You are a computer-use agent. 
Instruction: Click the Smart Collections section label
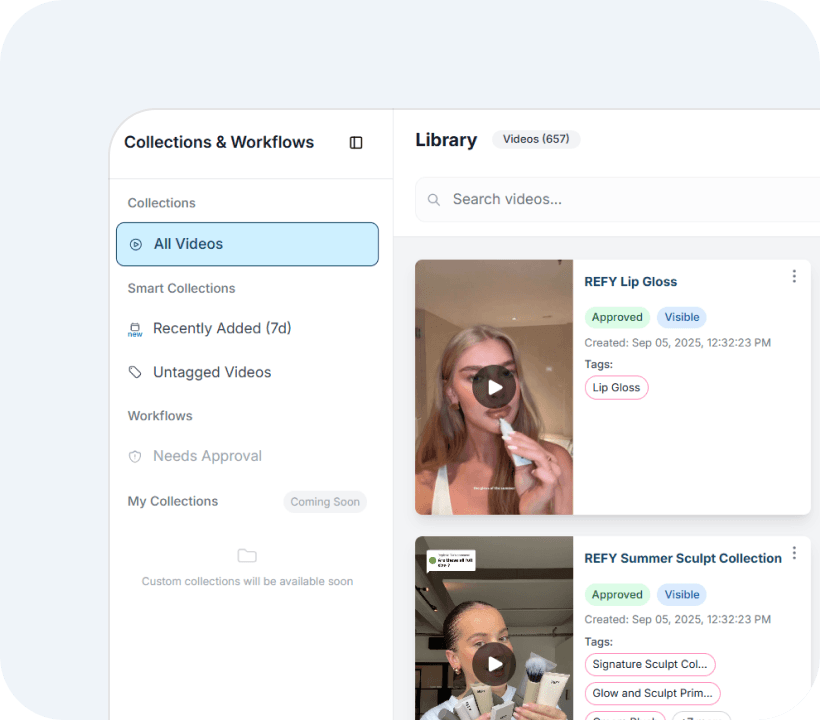click(181, 289)
